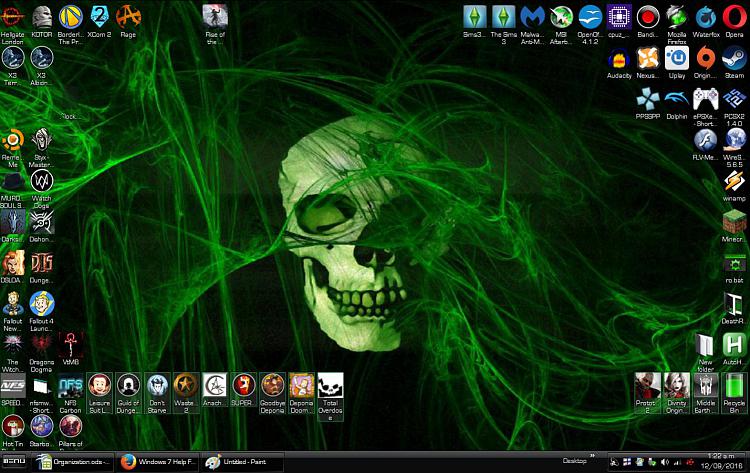The image size is (750, 473).
Task: Launch Malwarebytes Anti-Malware icon
Action: 532,24
